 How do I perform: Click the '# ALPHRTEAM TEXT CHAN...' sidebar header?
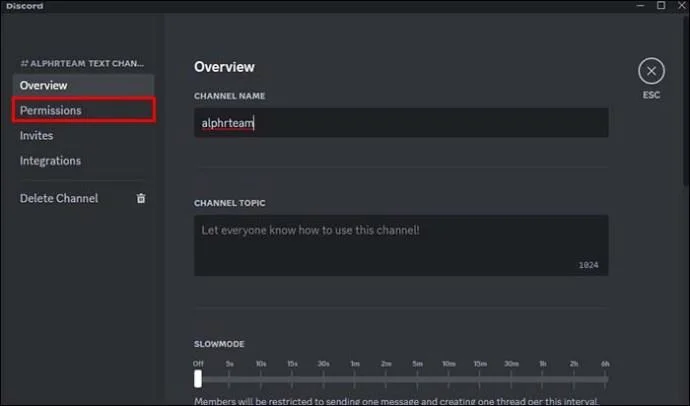82,63
